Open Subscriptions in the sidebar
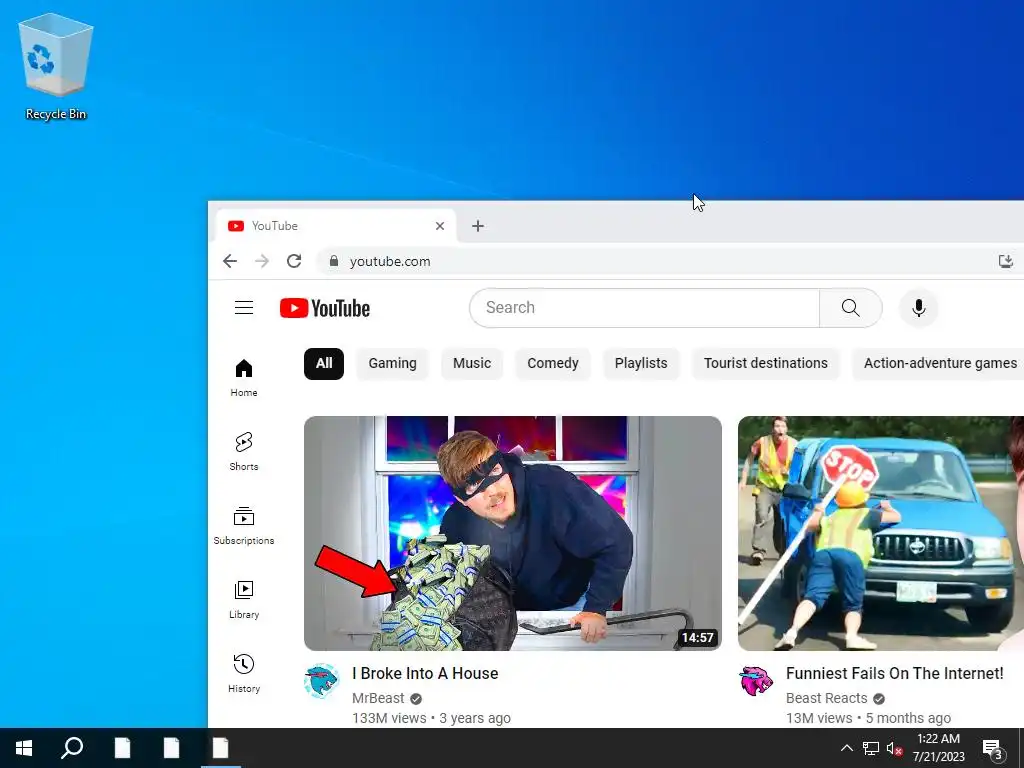 [x=244, y=526]
